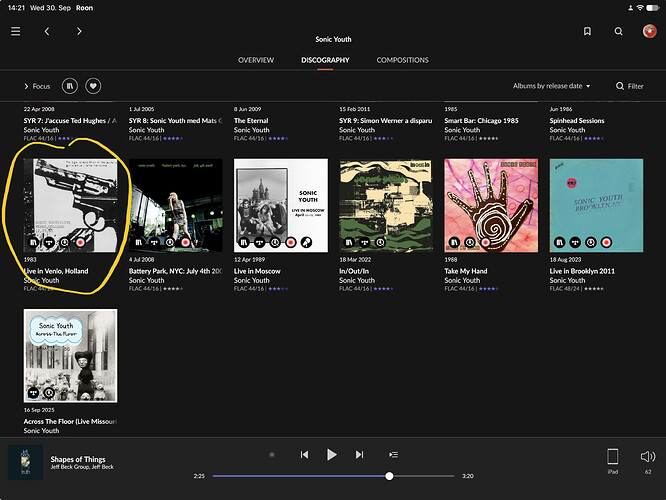The width and height of the screenshot is (666, 500).
Task: Open Smart Bar: Chicago 1985 title
Action: pos(481,121)
